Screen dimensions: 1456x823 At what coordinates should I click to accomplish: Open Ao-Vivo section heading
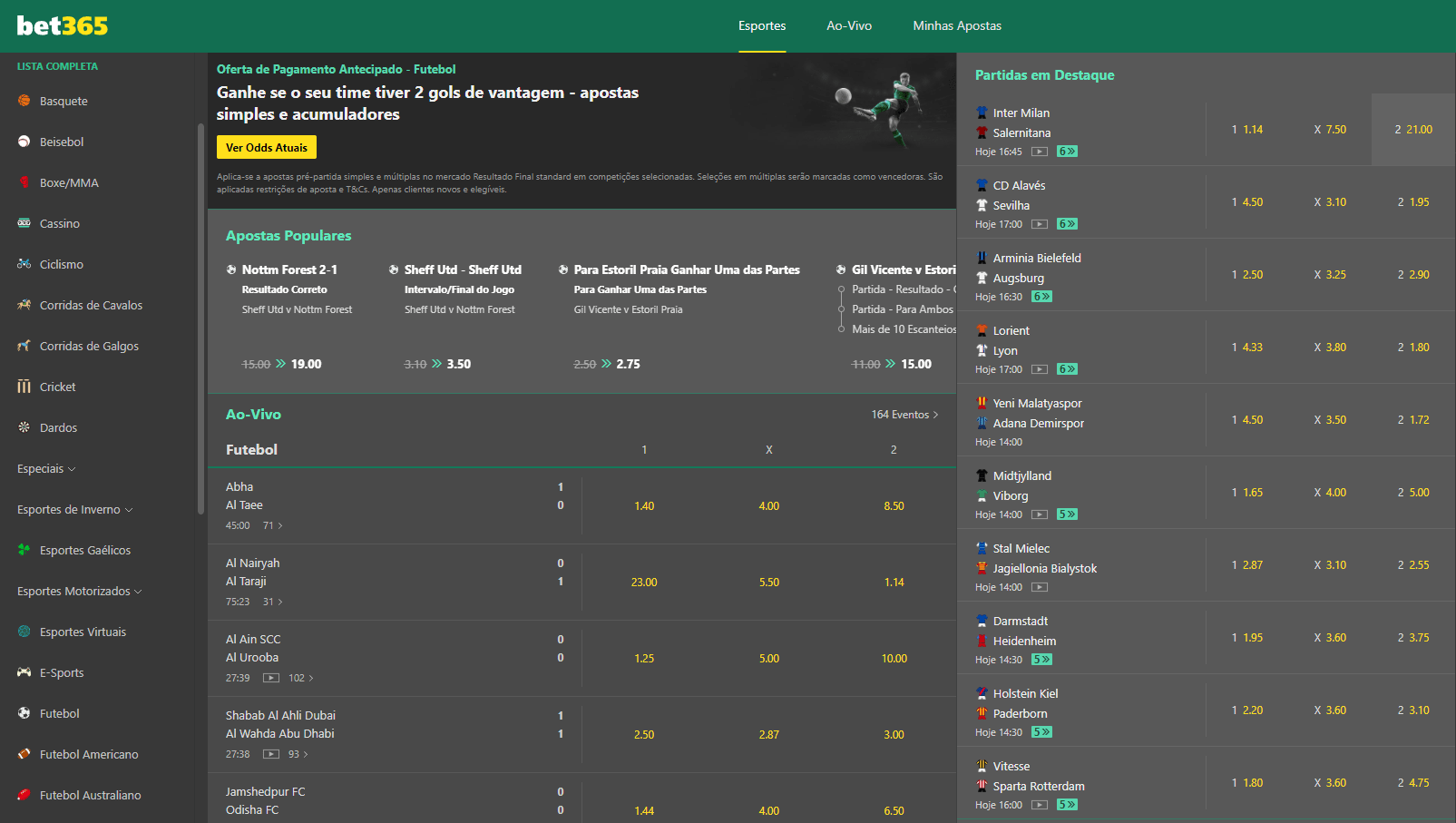[x=253, y=415]
